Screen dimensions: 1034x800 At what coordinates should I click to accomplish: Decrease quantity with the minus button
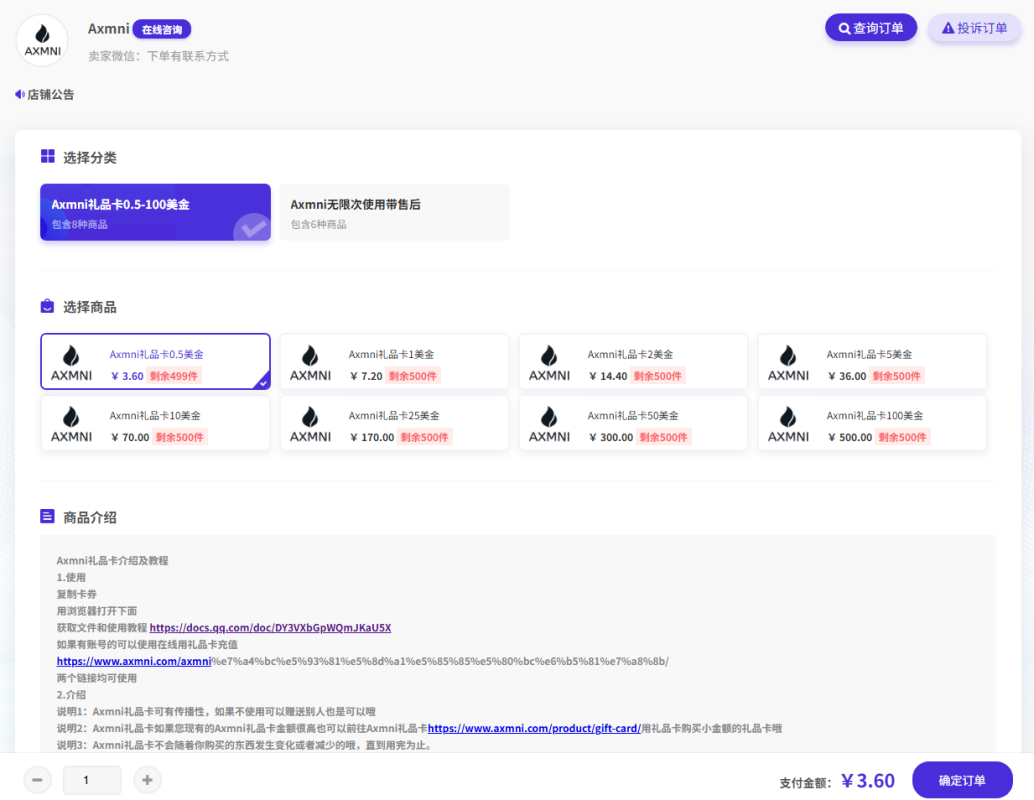38,780
